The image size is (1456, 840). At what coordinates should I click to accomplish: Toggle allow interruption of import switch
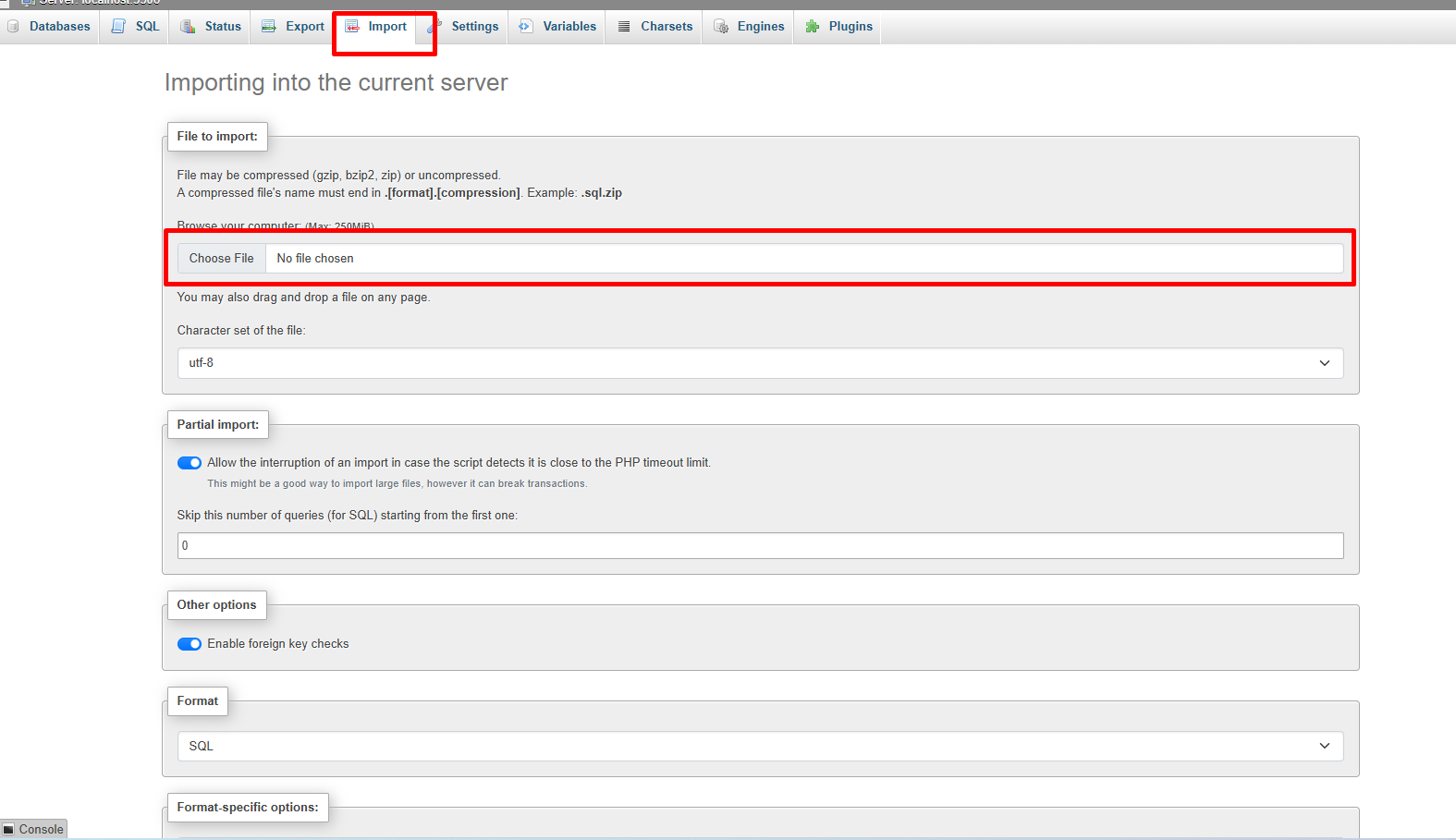[x=190, y=463]
